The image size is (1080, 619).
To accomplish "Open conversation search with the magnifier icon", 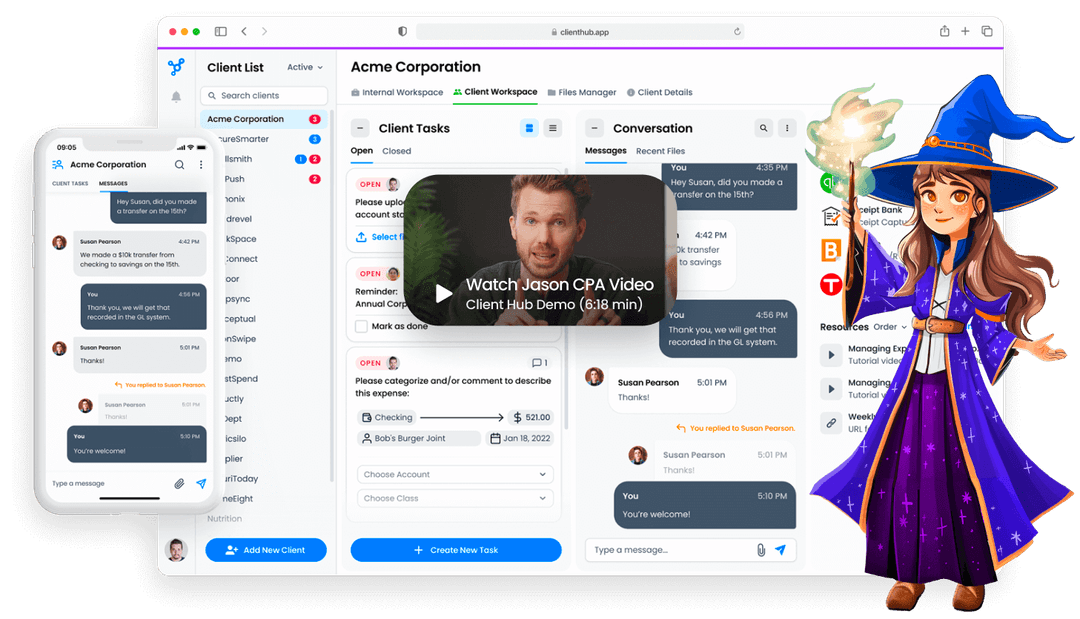I will tap(763, 128).
